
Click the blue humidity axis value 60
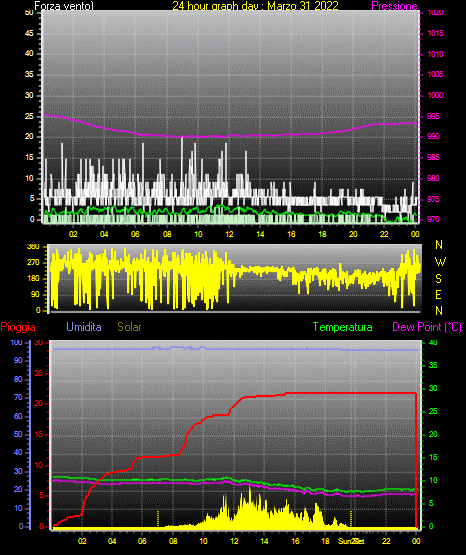tap(18, 416)
